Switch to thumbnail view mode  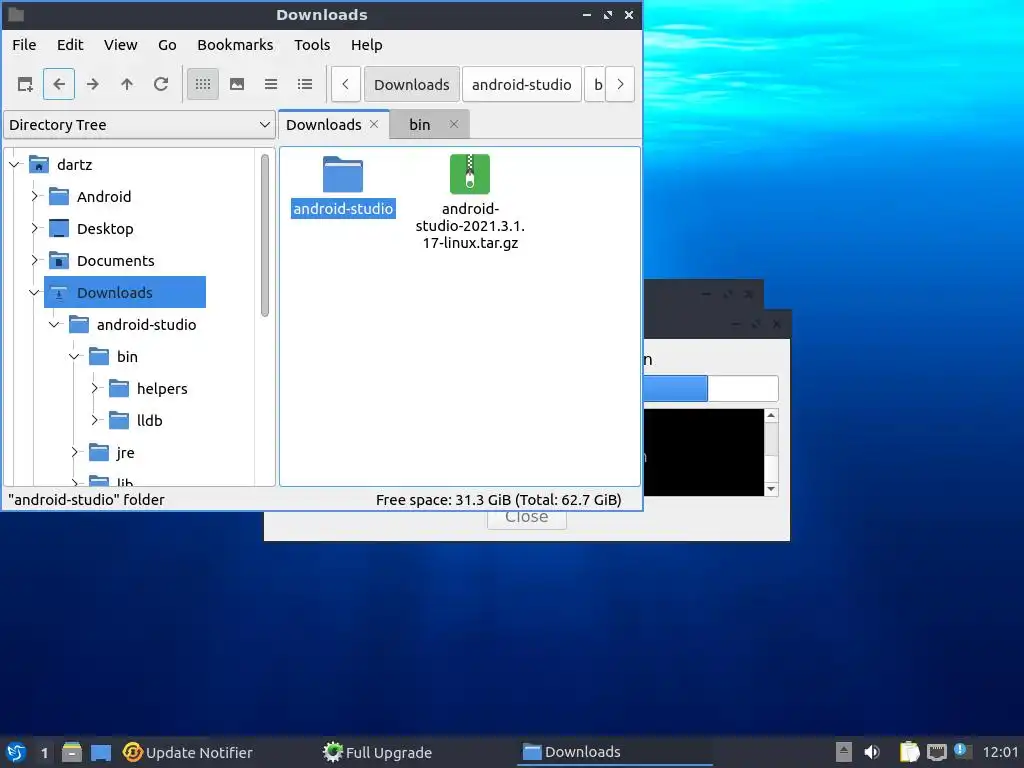coord(237,84)
